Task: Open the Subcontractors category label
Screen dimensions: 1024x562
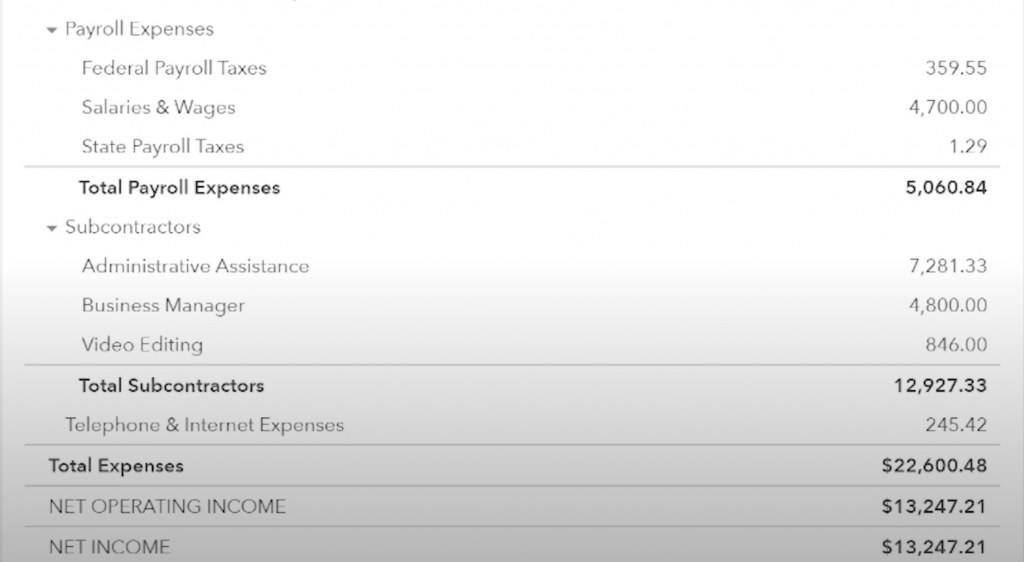Action: (133, 227)
